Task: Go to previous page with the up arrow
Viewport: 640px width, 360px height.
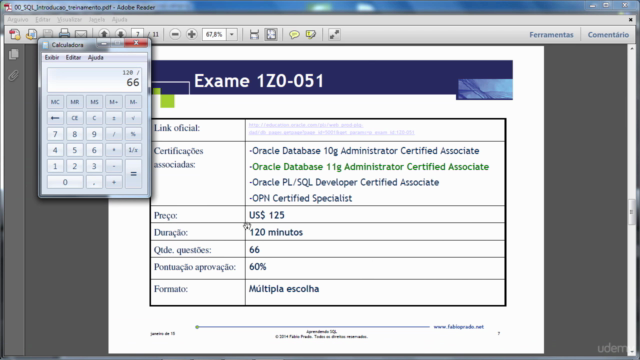Action: tap(104, 34)
